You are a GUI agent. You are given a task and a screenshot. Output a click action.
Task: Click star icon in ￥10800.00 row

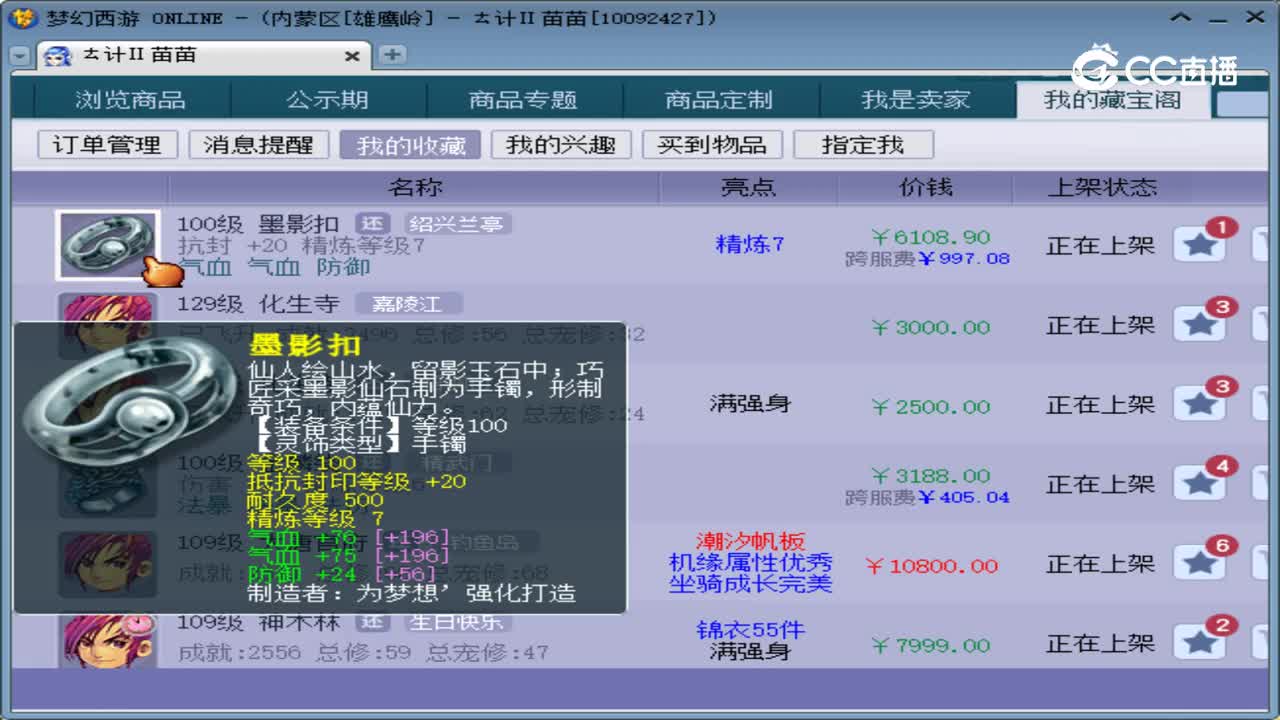1199,564
